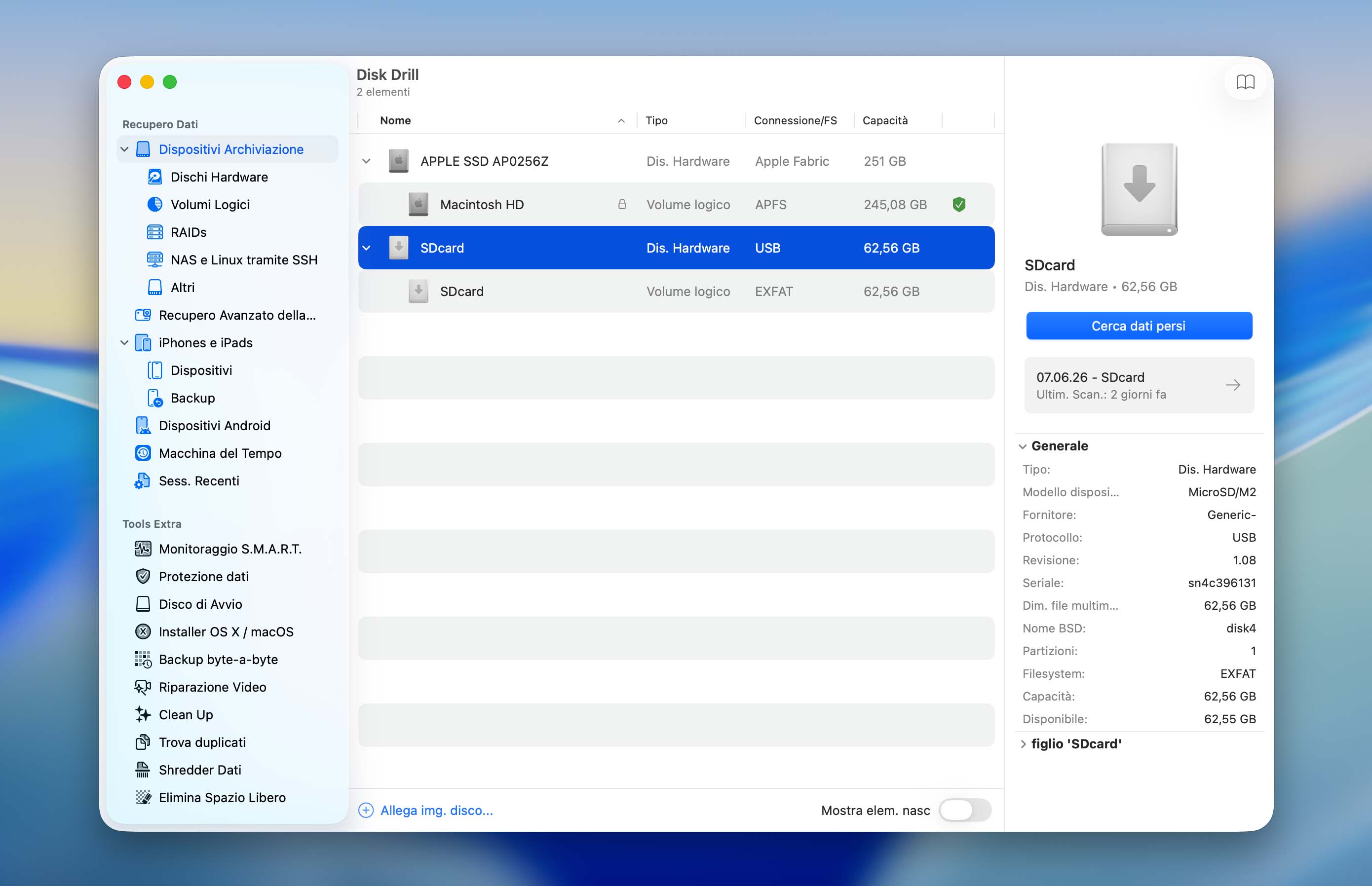Image resolution: width=1372 pixels, height=886 pixels.
Task: Collapse the selected SDcard hardware row
Action: (366, 248)
